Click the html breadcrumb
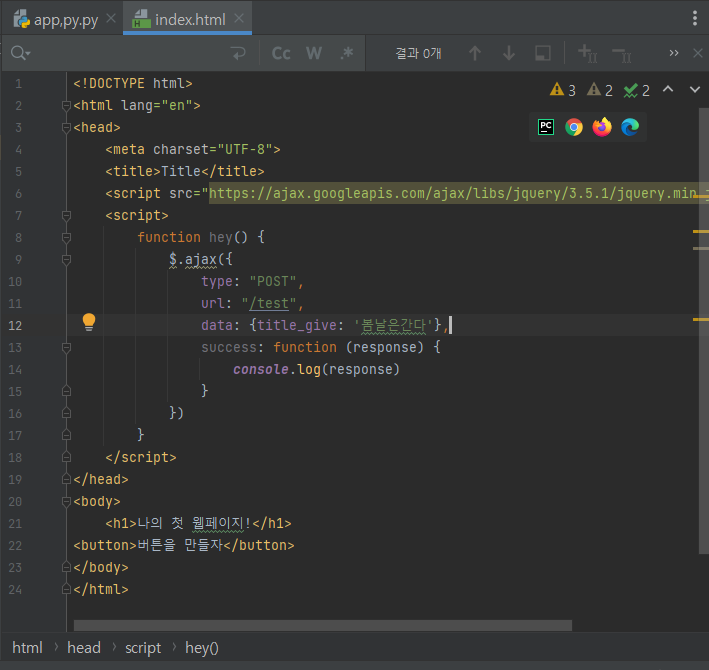 pos(27,648)
